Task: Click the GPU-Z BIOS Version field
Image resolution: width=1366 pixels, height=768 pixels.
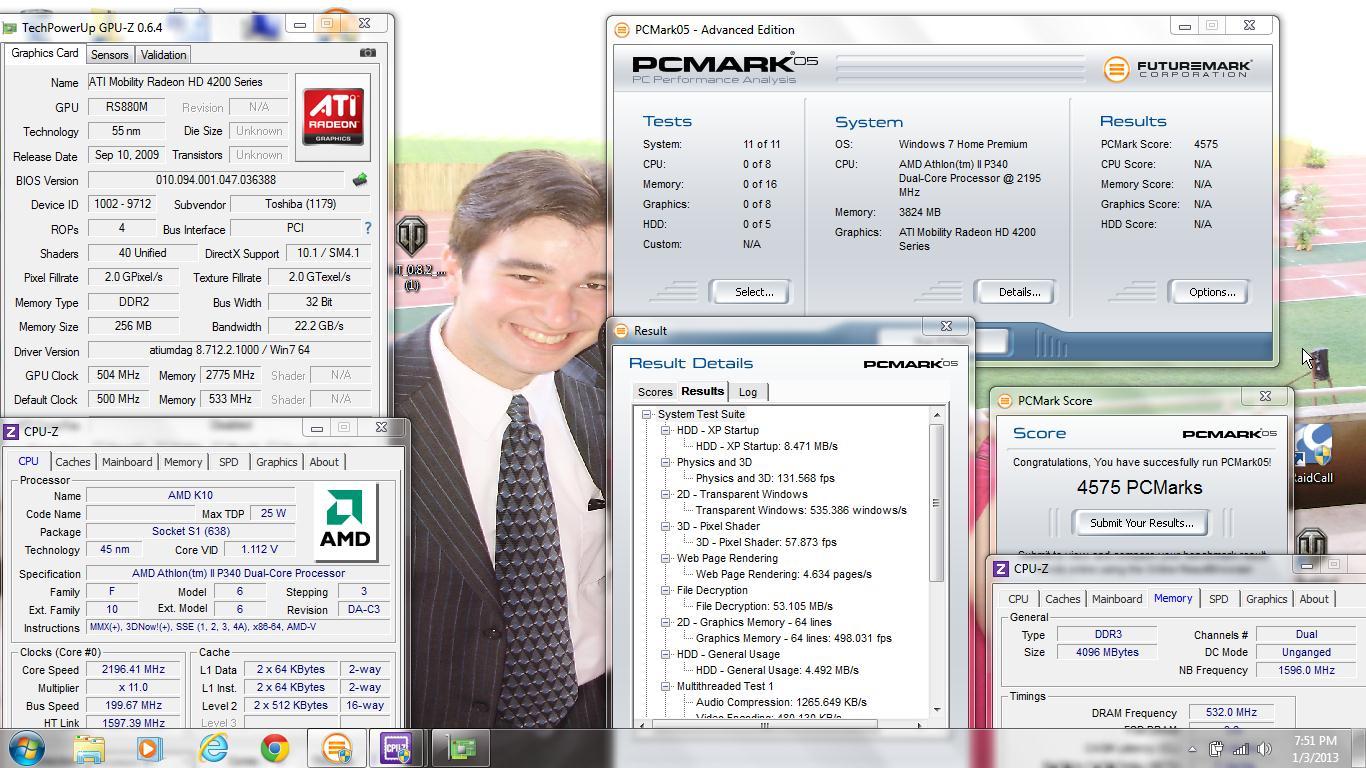Action: [x=216, y=180]
